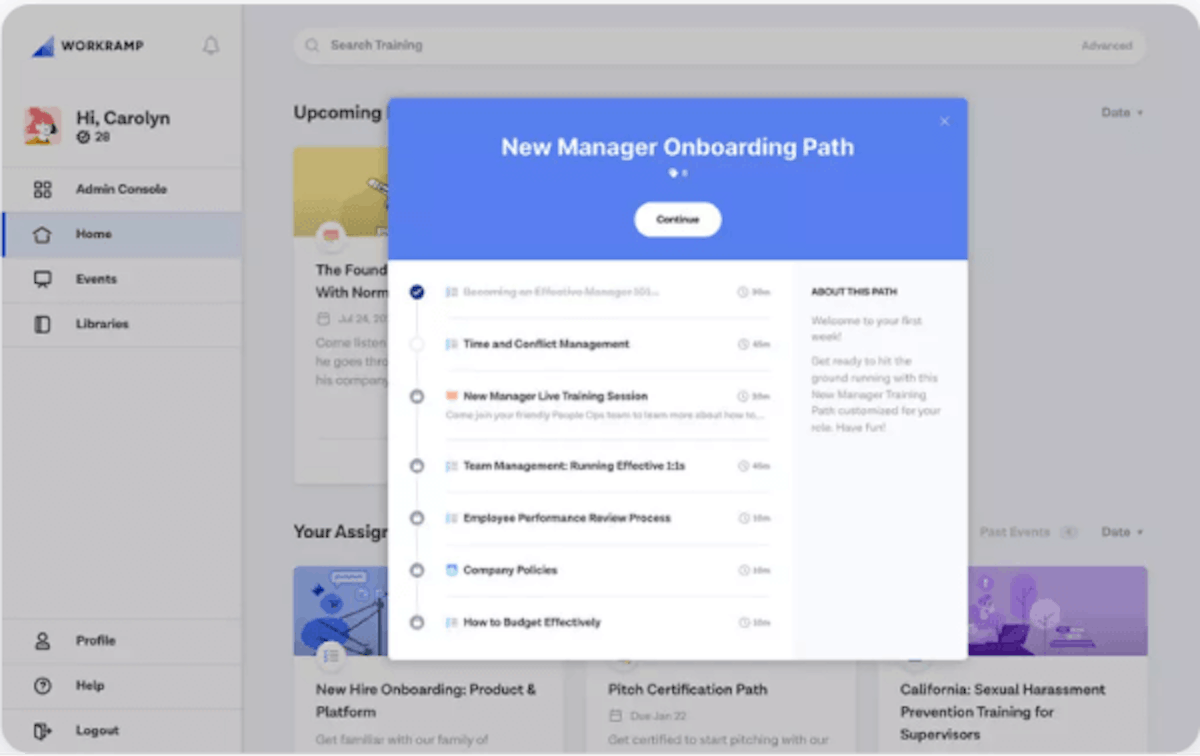This screenshot has width=1200, height=756.
Task: Click the Logout door icon
Action: coord(42,731)
